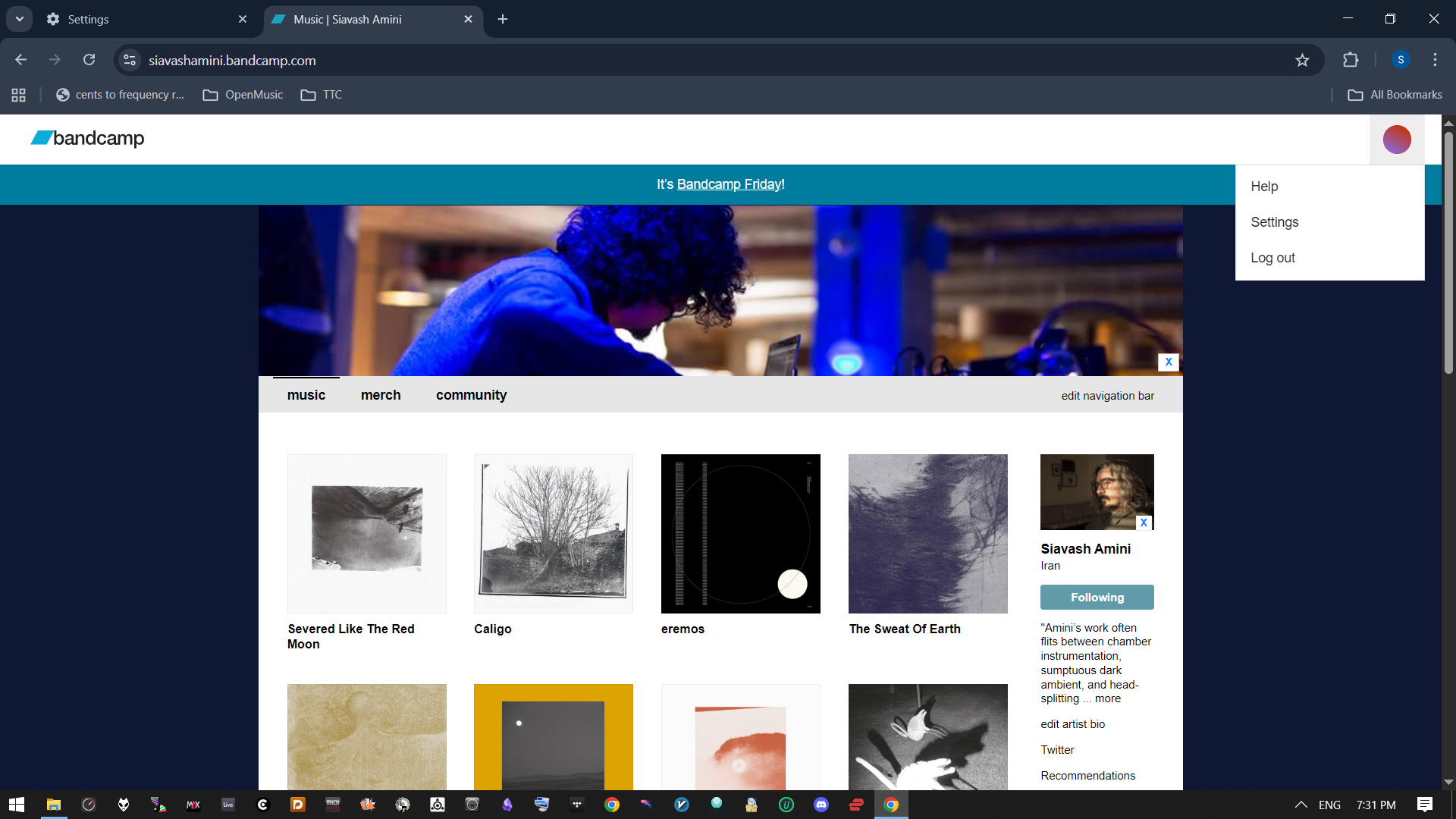Screen dimensions: 1456x819
Task: Toggle the Following button
Action: (1097, 598)
